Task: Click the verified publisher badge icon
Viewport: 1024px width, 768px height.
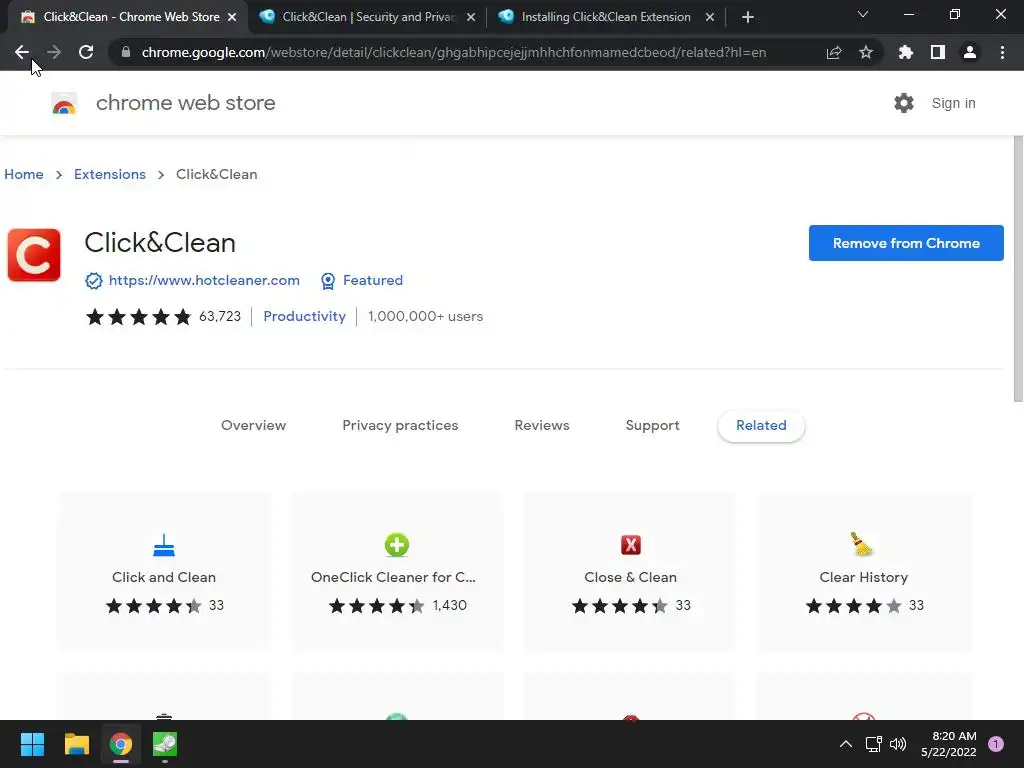Action: [x=94, y=281]
